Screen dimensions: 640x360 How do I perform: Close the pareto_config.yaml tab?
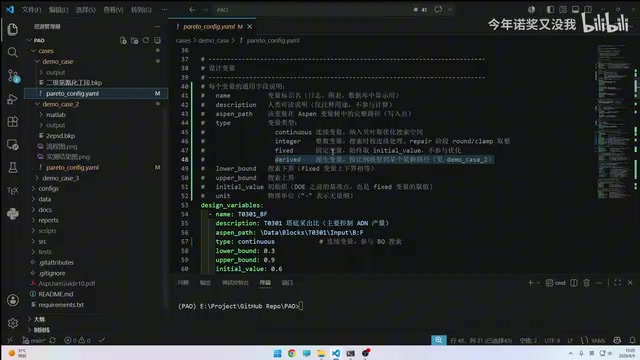click(249, 27)
